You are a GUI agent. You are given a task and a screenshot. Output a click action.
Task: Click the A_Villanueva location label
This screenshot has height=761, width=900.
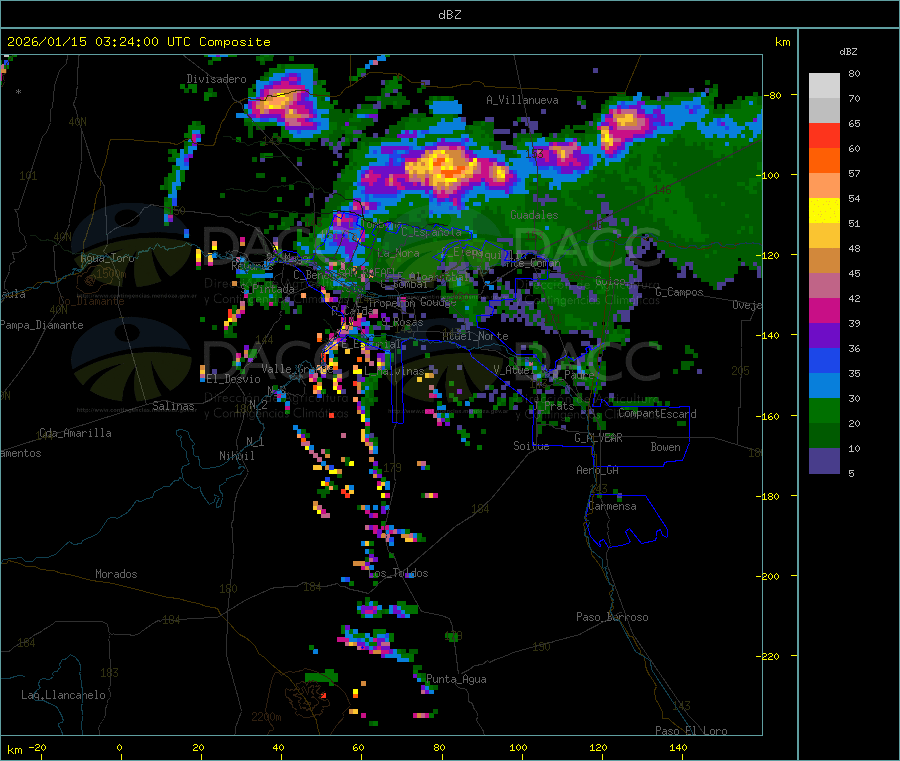pos(522,100)
